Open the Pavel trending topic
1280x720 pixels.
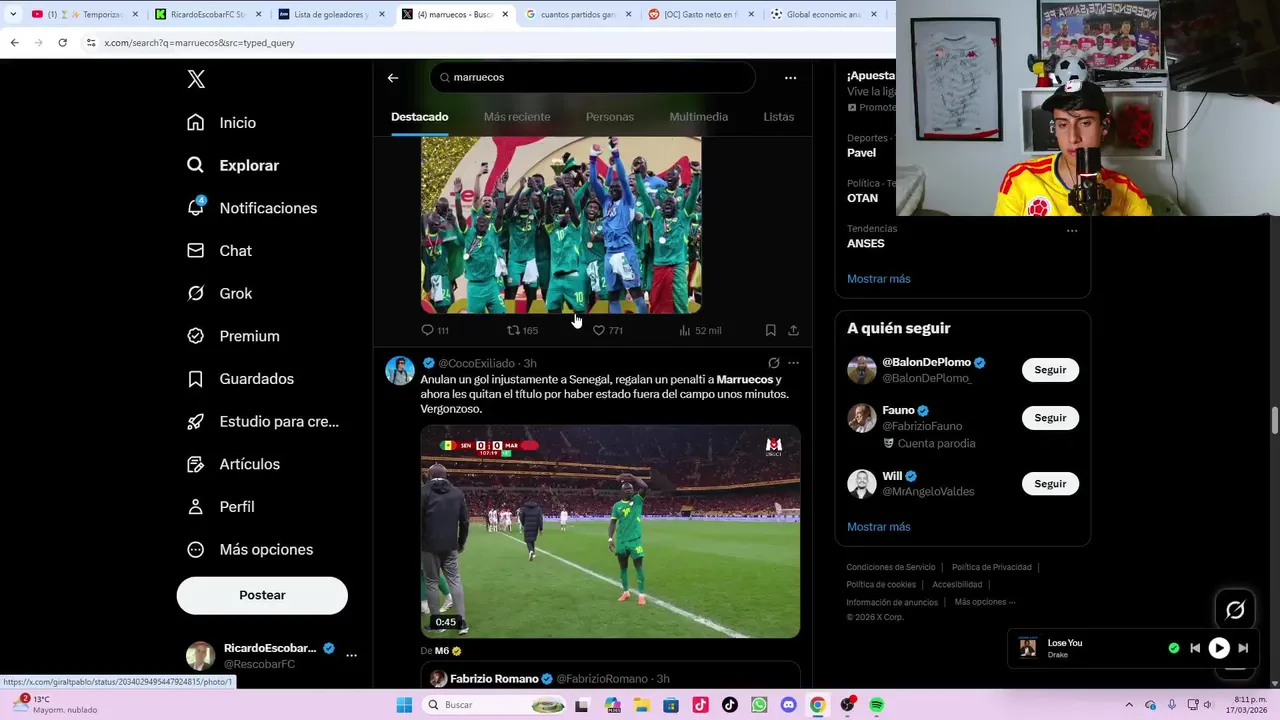(861, 153)
